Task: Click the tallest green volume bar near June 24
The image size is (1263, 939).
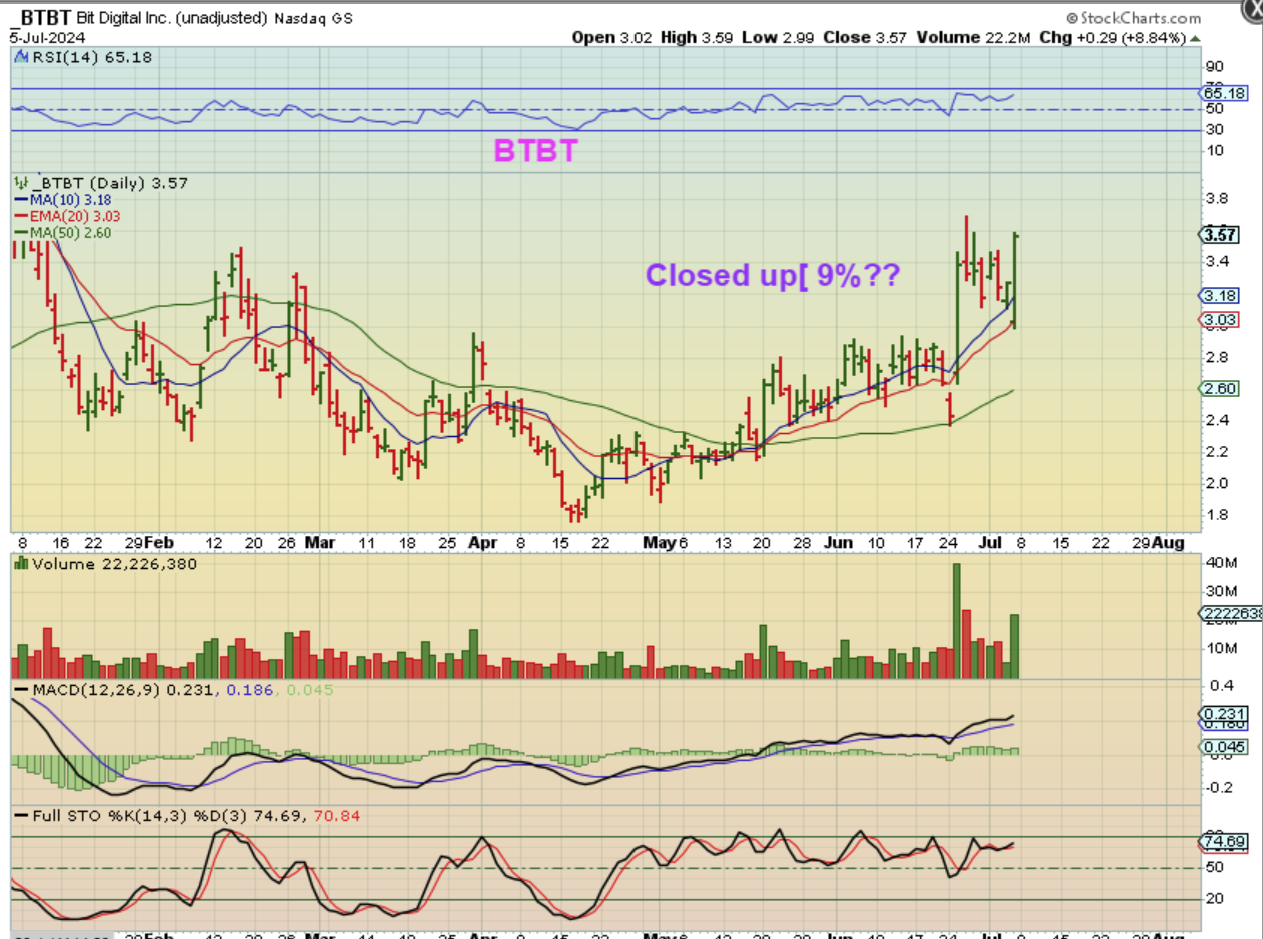Action: coord(957,621)
